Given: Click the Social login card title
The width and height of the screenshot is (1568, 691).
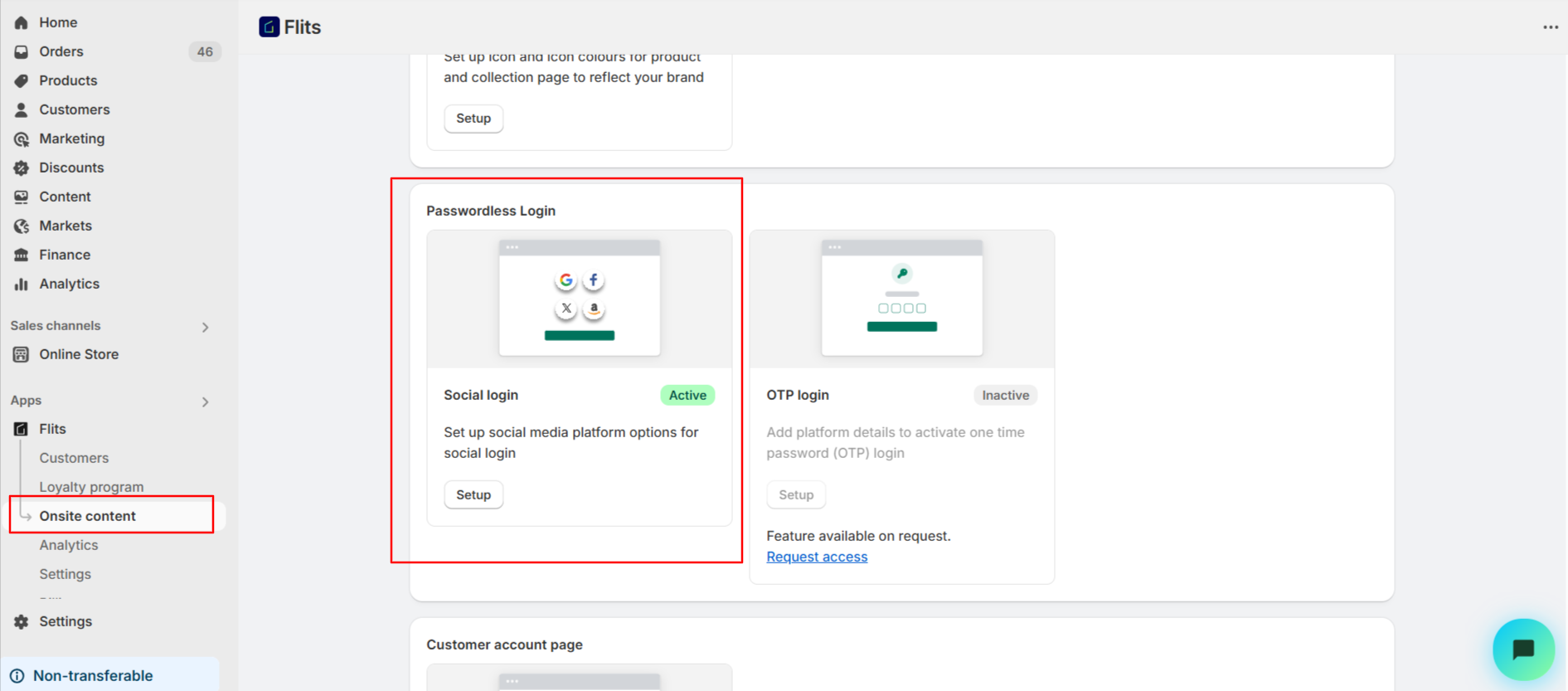Looking at the screenshot, I should coord(481,395).
